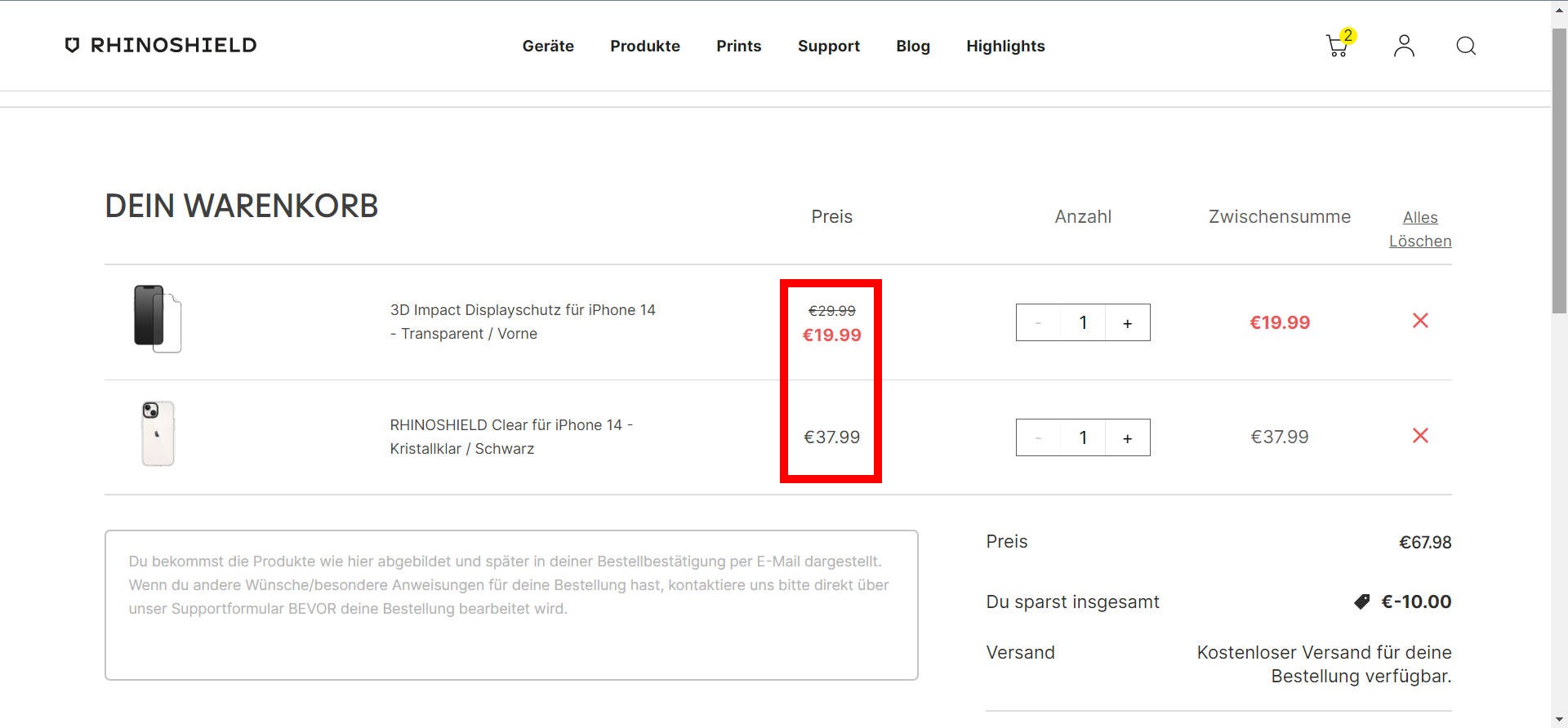Open RHINOSHIELD Clear für iPhone 14 link
Image resolution: width=1568 pixels, height=728 pixels.
click(511, 437)
